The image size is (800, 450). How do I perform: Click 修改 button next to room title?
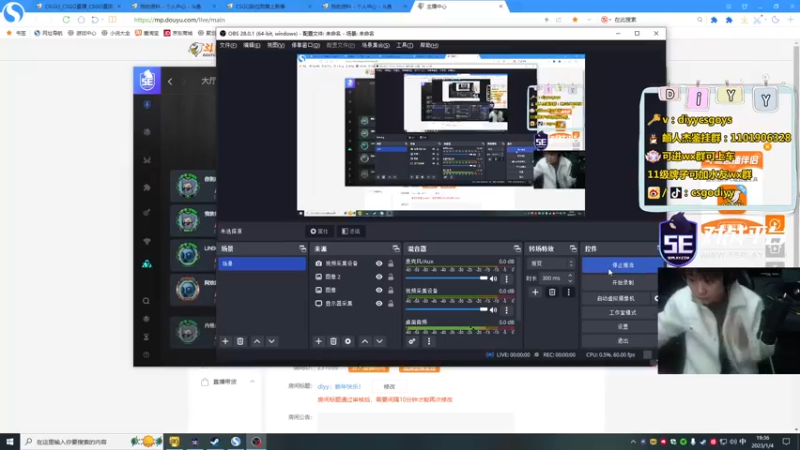[389, 387]
